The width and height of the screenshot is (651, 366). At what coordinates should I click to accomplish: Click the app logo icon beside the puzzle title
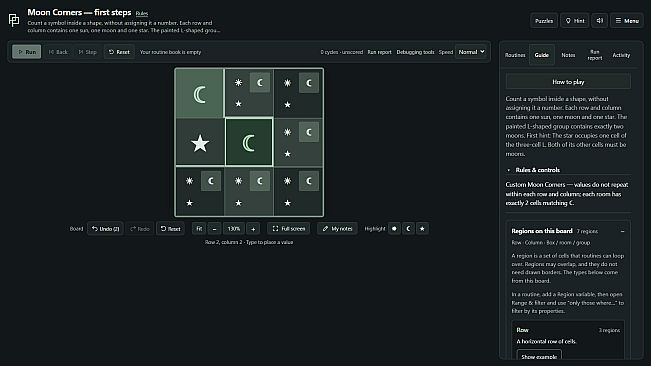(x=14, y=20)
